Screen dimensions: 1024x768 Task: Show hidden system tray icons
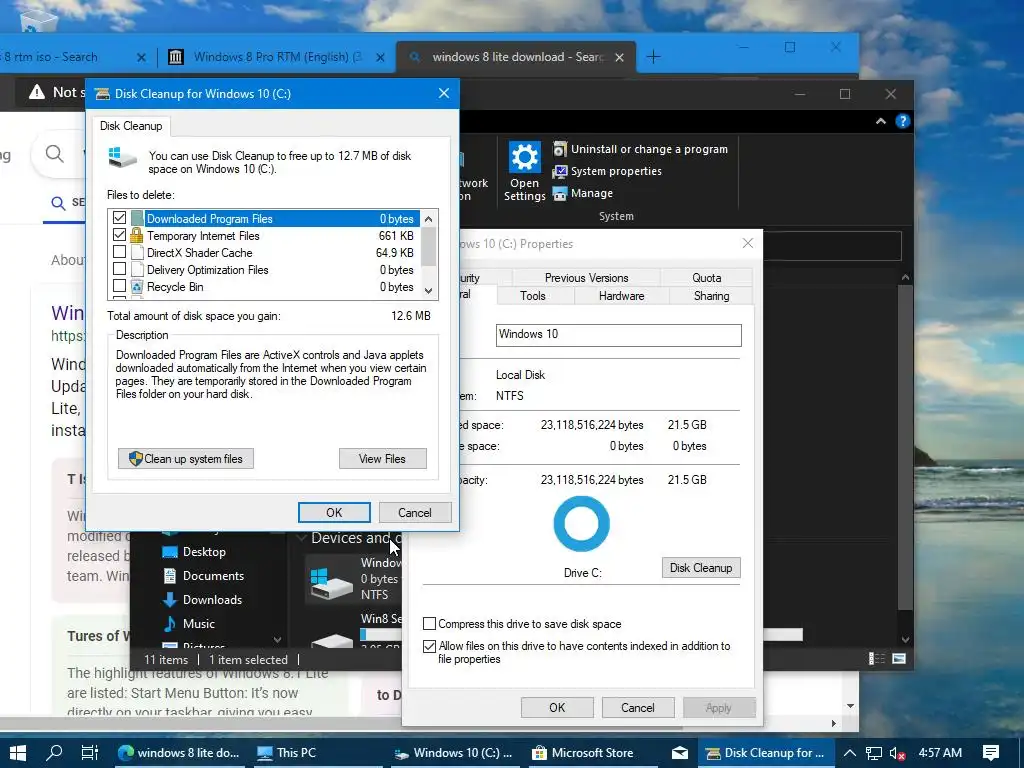click(850, 752)
